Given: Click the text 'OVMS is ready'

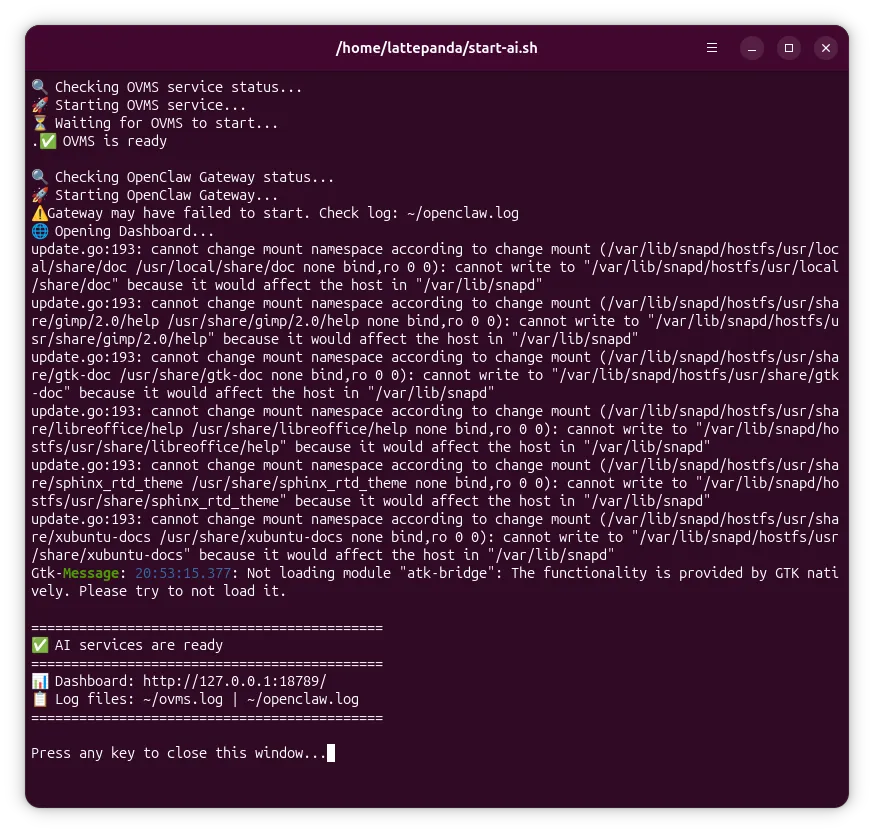Looking at the screenshot, I should [115, 141].
